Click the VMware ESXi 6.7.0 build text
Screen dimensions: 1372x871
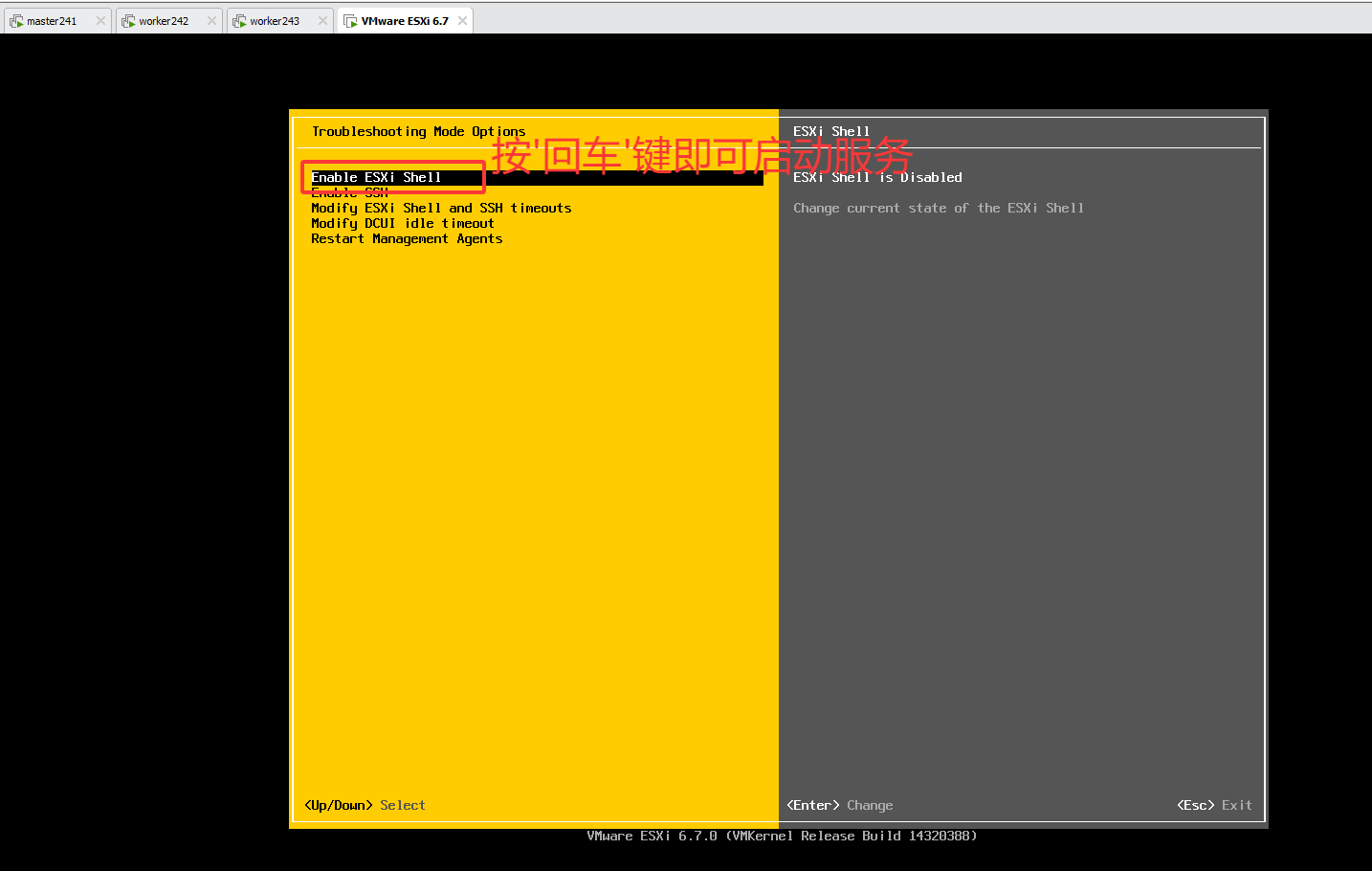click(782, 836)
